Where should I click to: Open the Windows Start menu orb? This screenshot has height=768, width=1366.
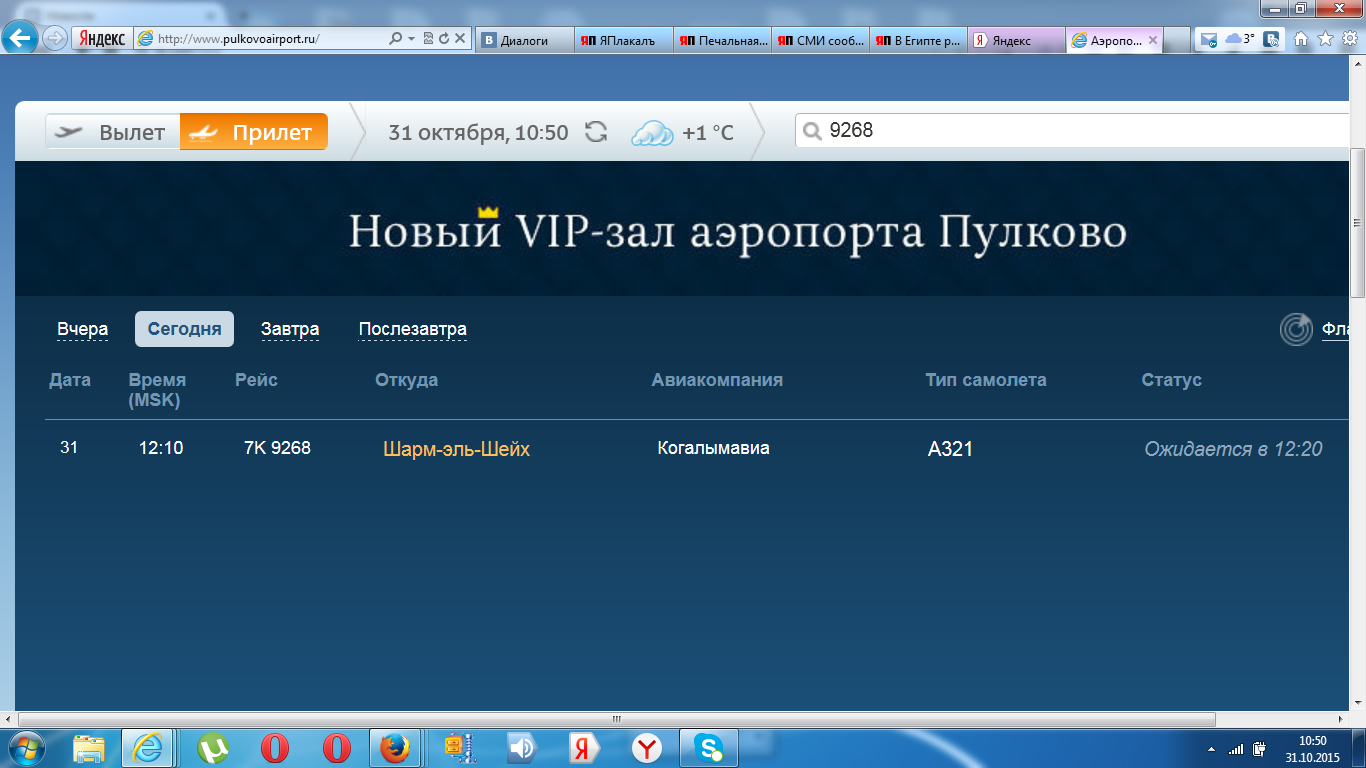25,748
